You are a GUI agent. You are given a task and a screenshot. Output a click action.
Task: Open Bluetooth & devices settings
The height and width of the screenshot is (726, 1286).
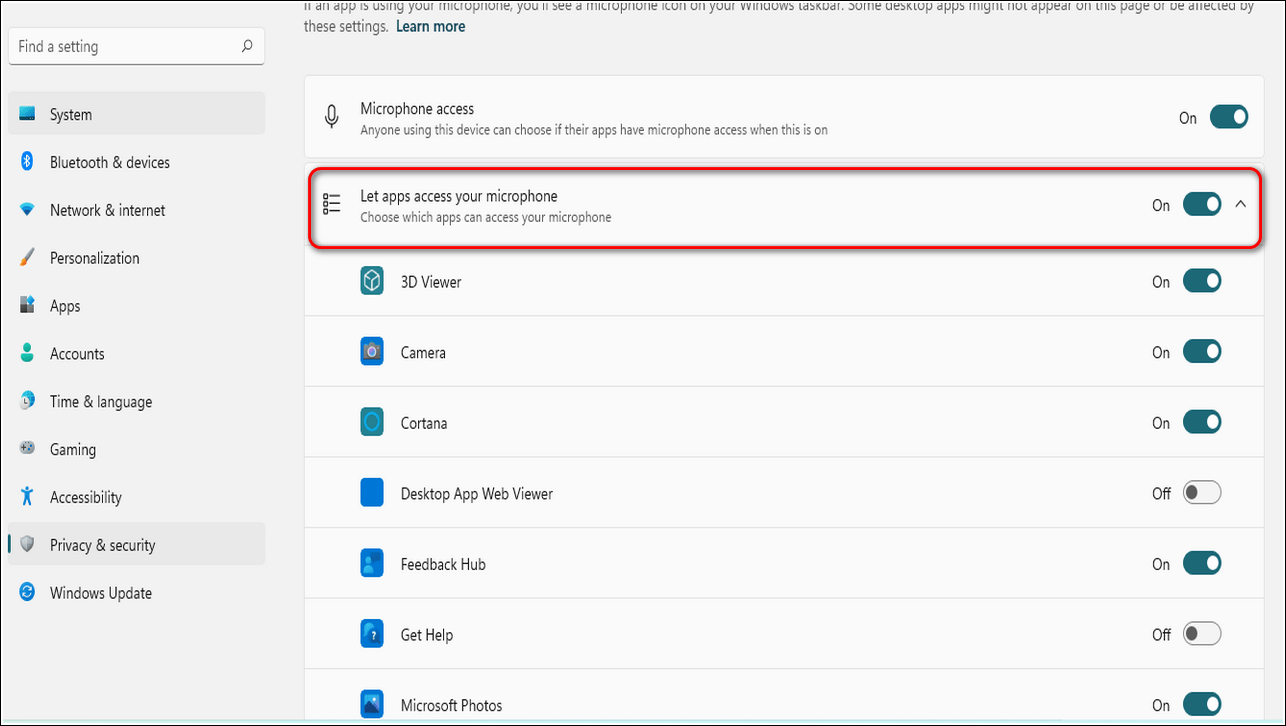tap(109, 162)
